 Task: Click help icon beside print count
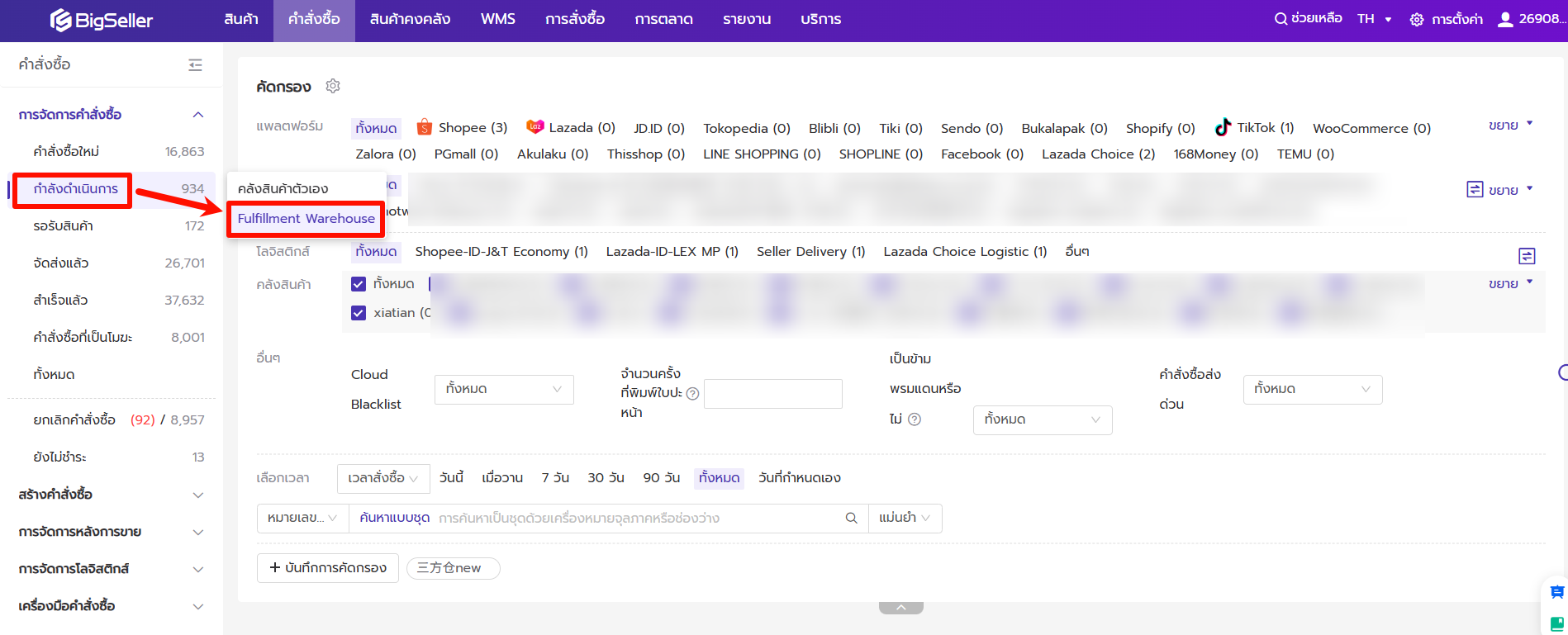(x=693, y=394)
